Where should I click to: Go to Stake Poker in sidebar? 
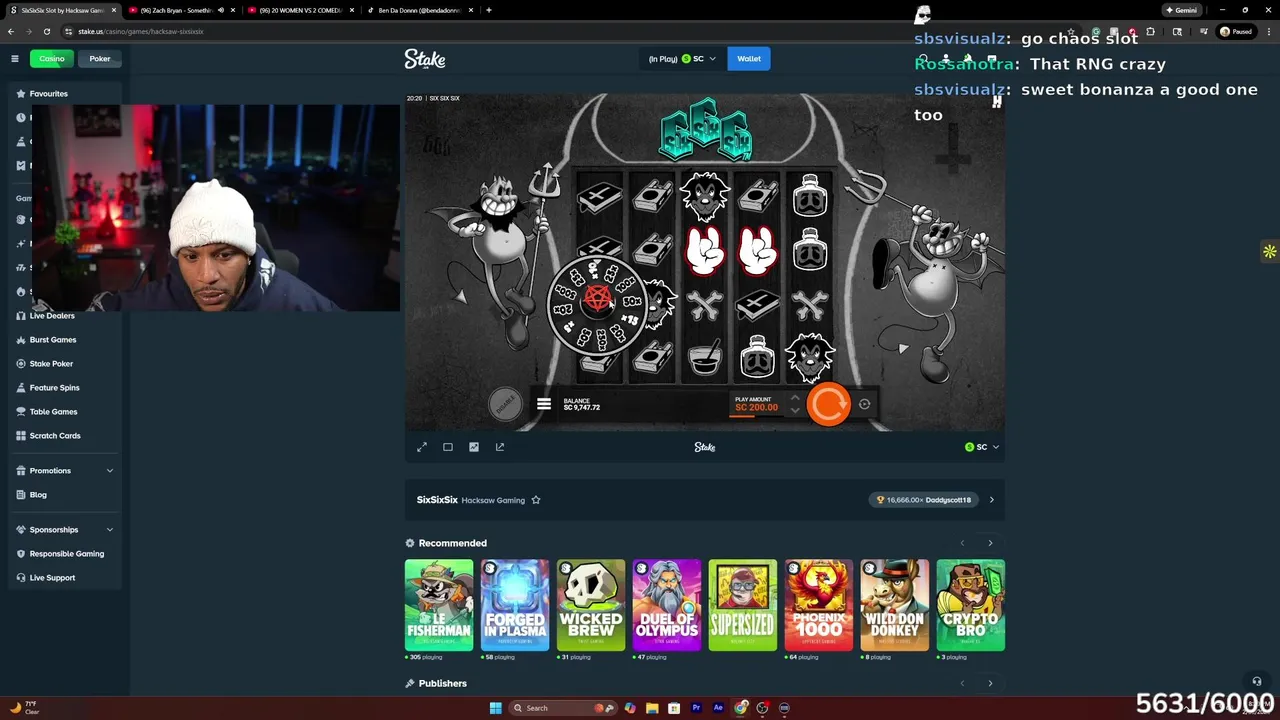click(x=51, y=364)
